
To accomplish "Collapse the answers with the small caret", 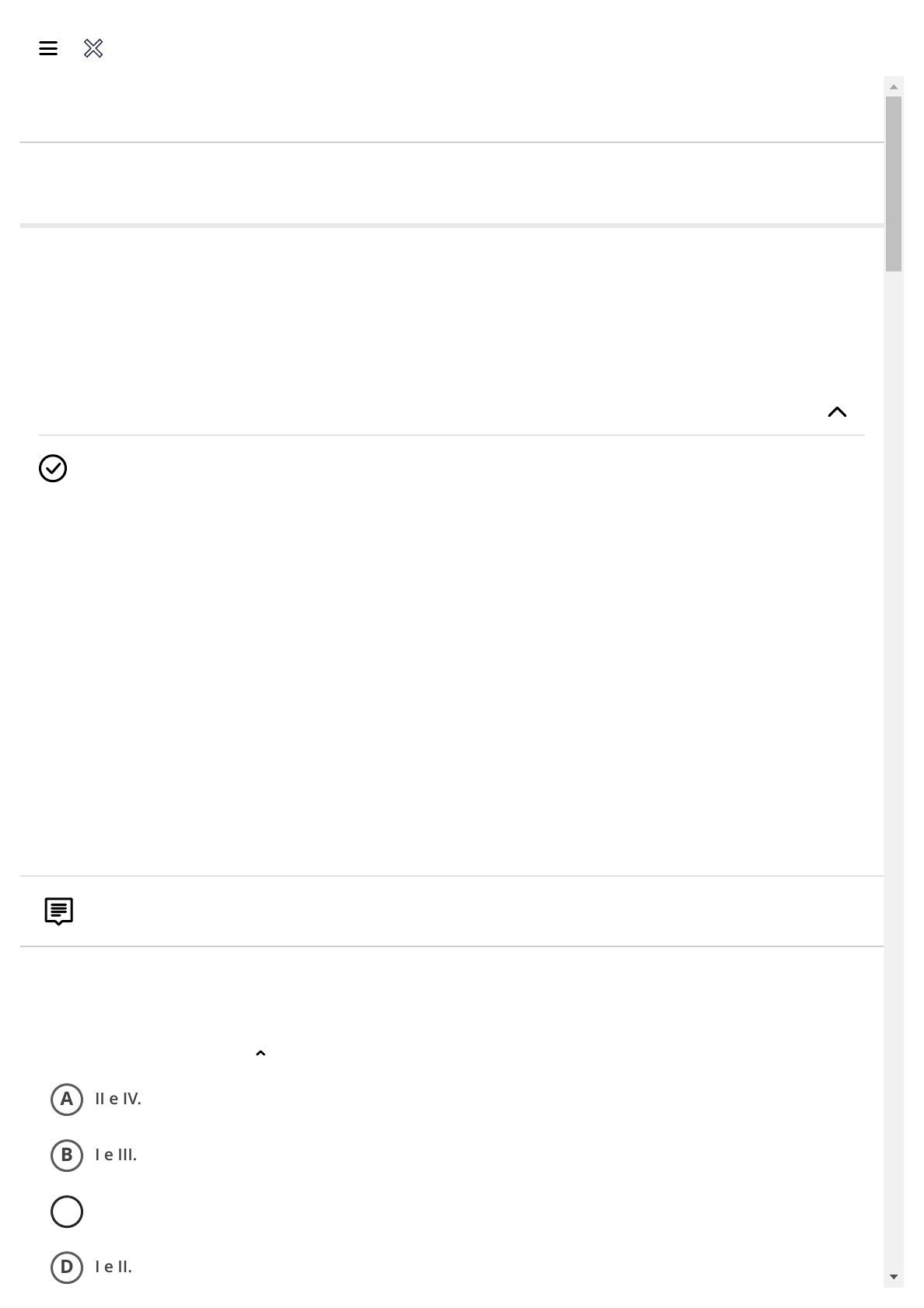I will click(x=261, y=1054).
